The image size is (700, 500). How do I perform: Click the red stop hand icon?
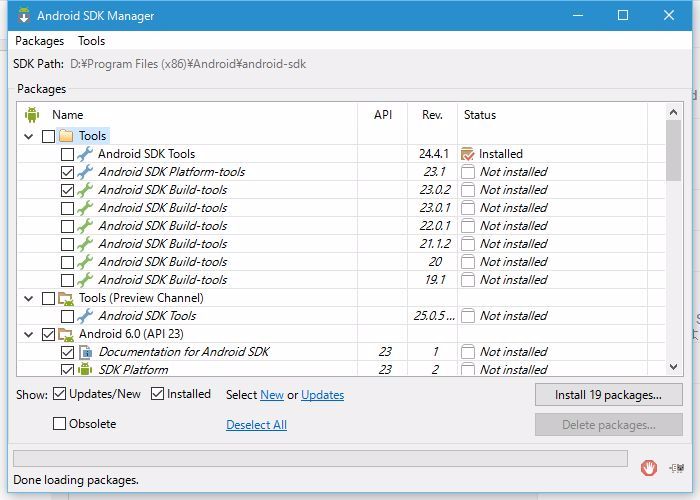tap(649, 465)
